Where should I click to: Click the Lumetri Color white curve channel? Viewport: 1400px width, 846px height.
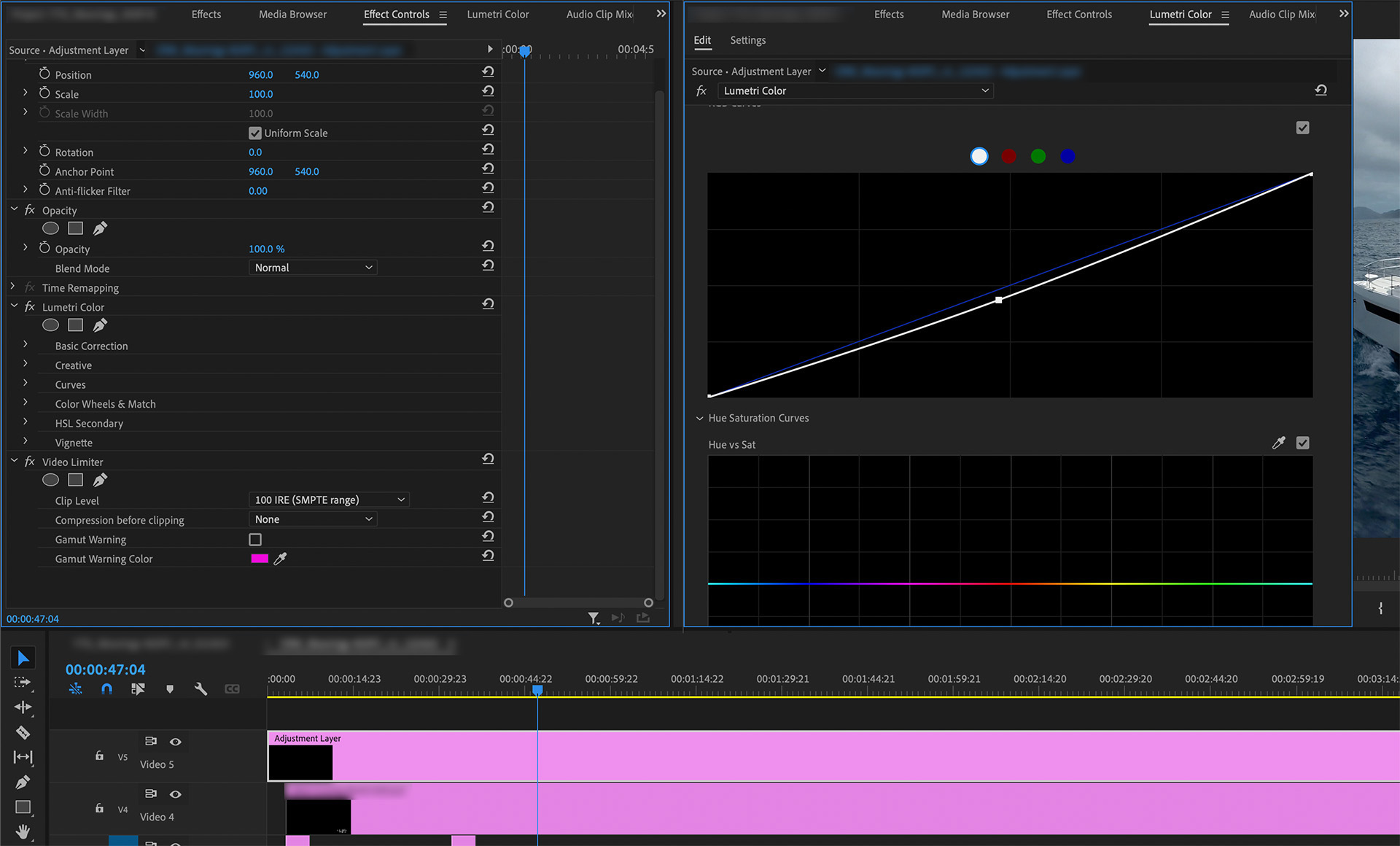point(977,156)
